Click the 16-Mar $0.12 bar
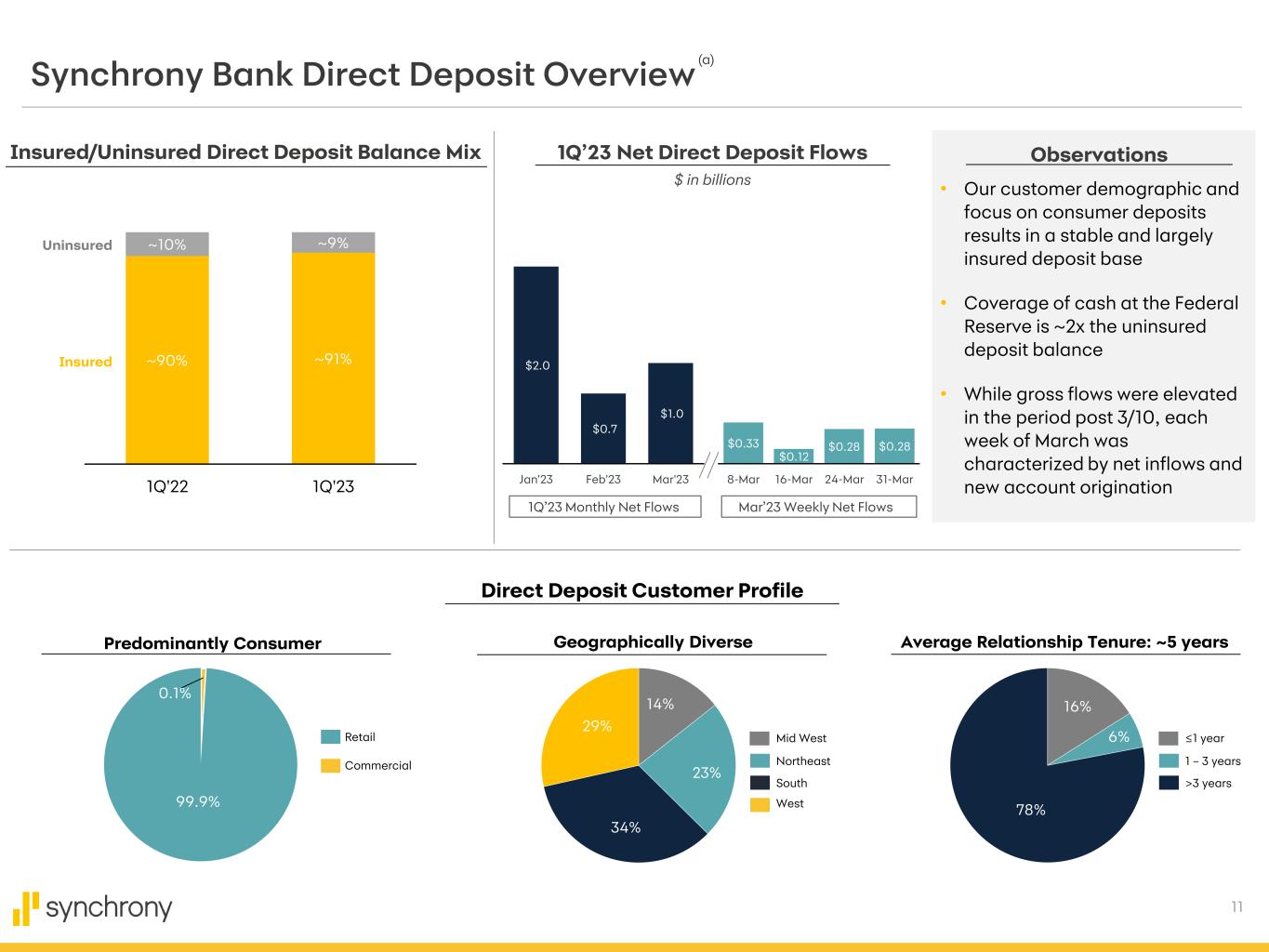Screen dimensions: 1269x952 tap(793, 456)
